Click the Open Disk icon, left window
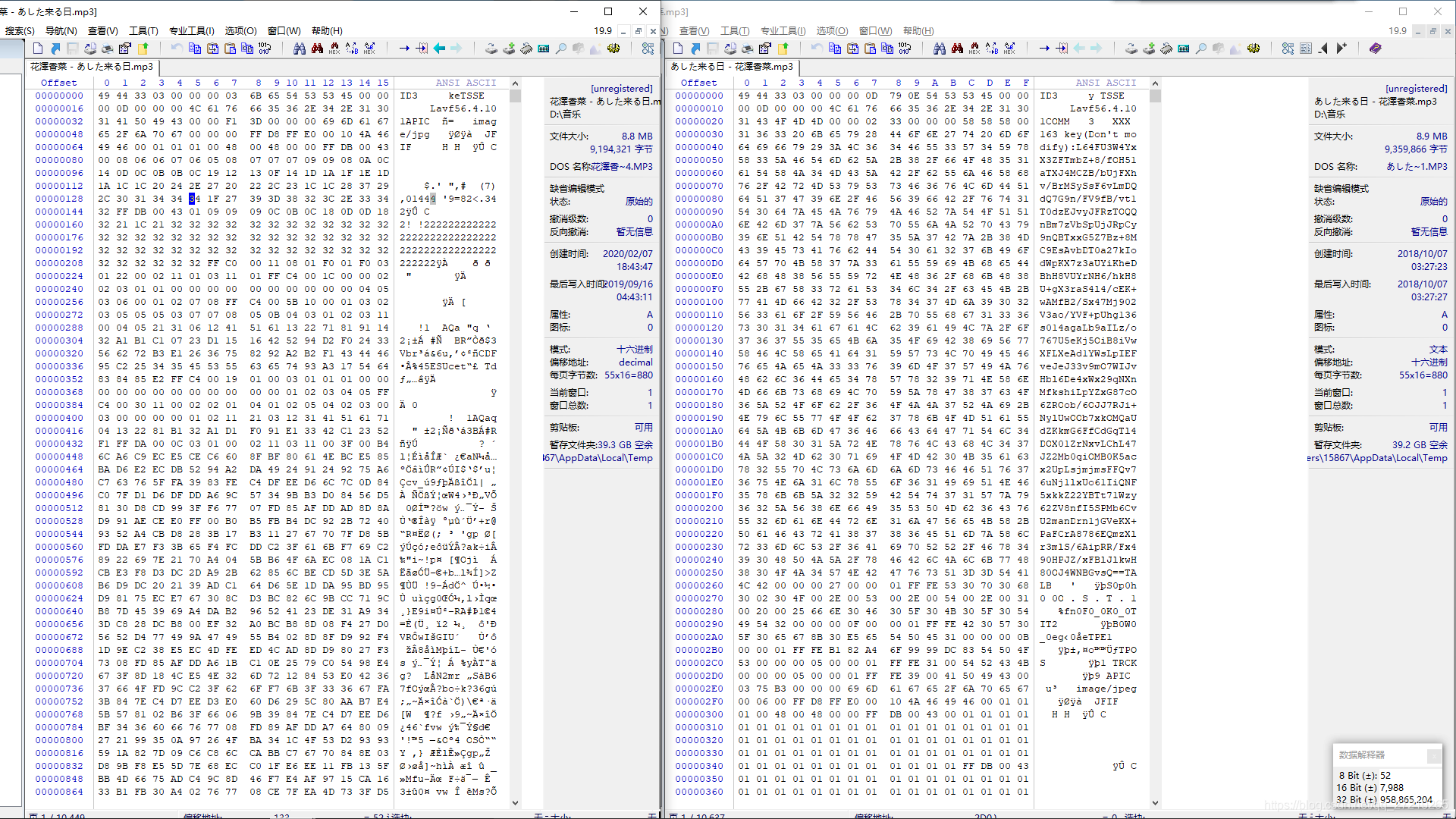1456x819 pixels. click(x=491, y=49)
